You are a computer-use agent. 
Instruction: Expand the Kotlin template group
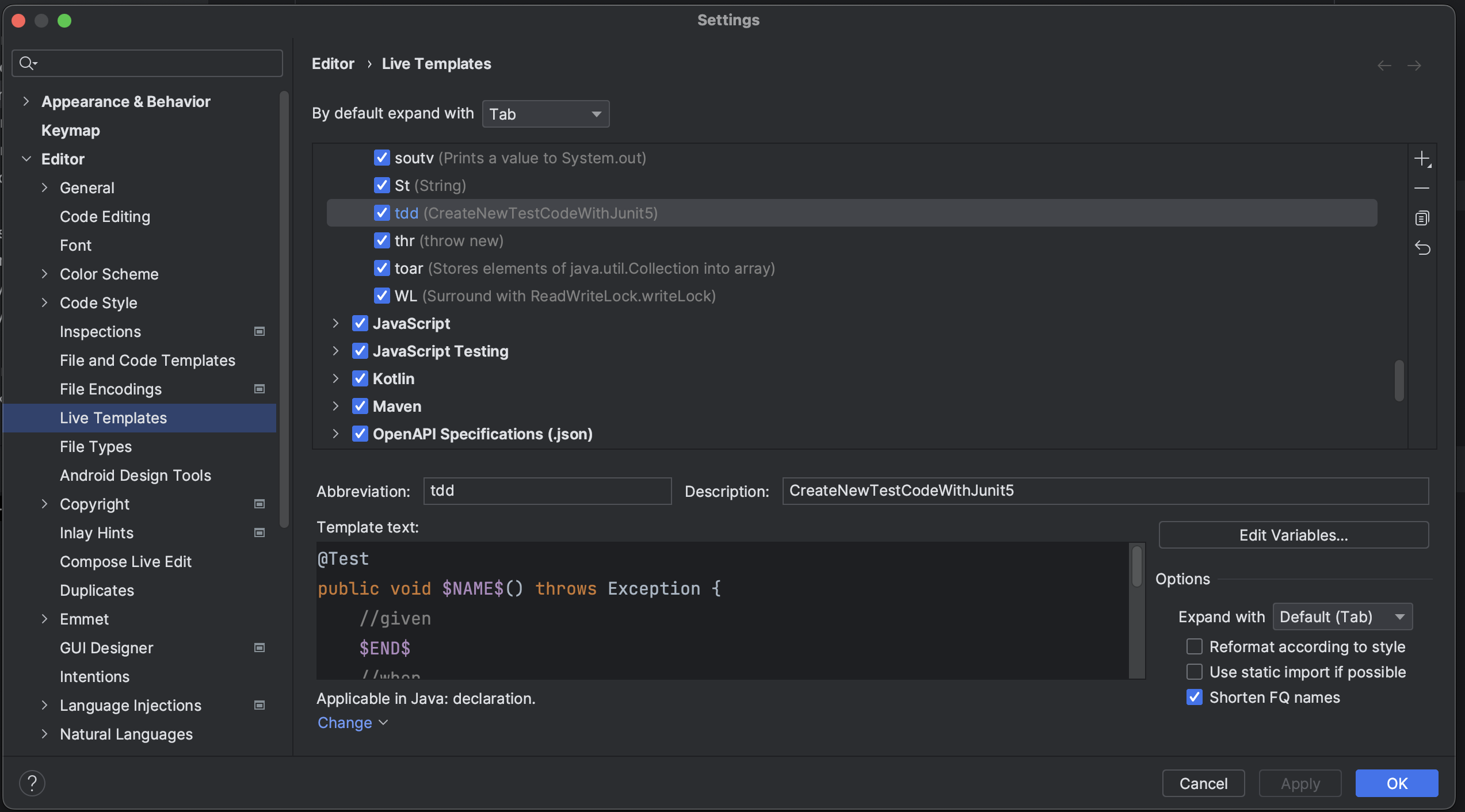335,378
